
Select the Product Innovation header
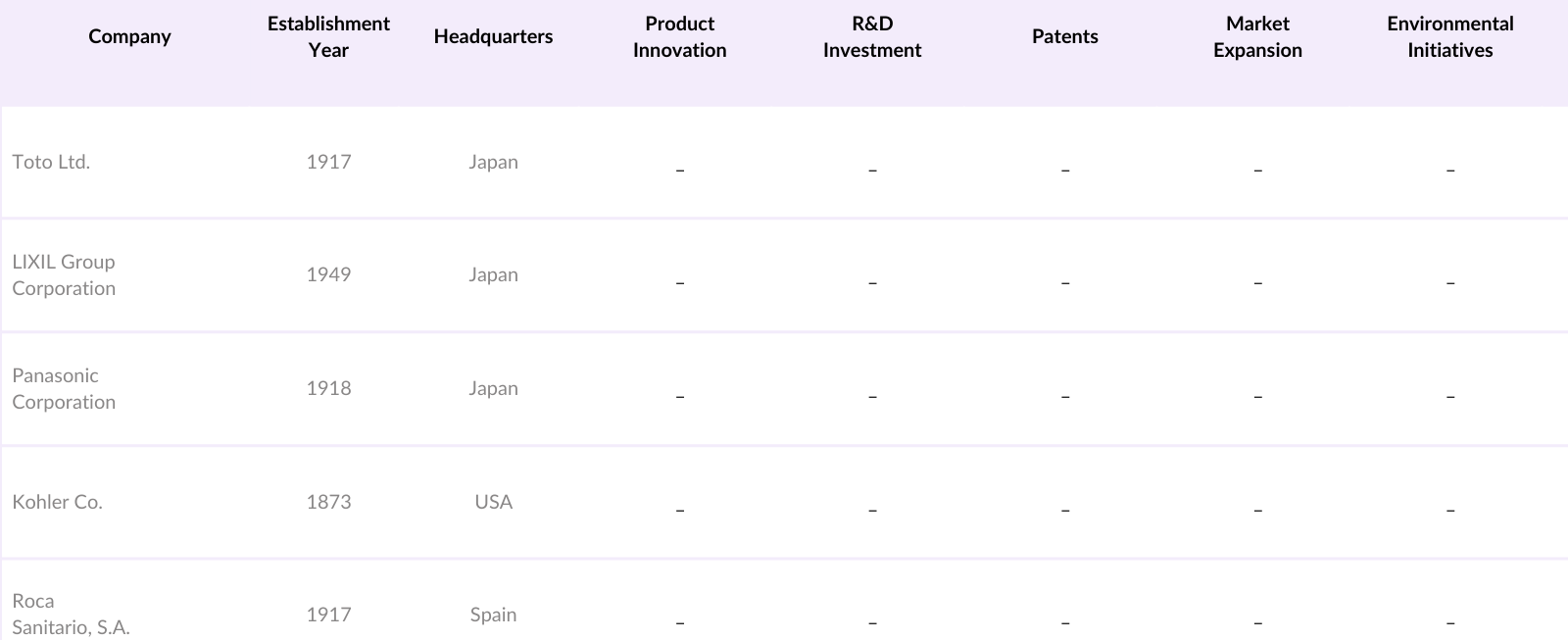point(679,36)
